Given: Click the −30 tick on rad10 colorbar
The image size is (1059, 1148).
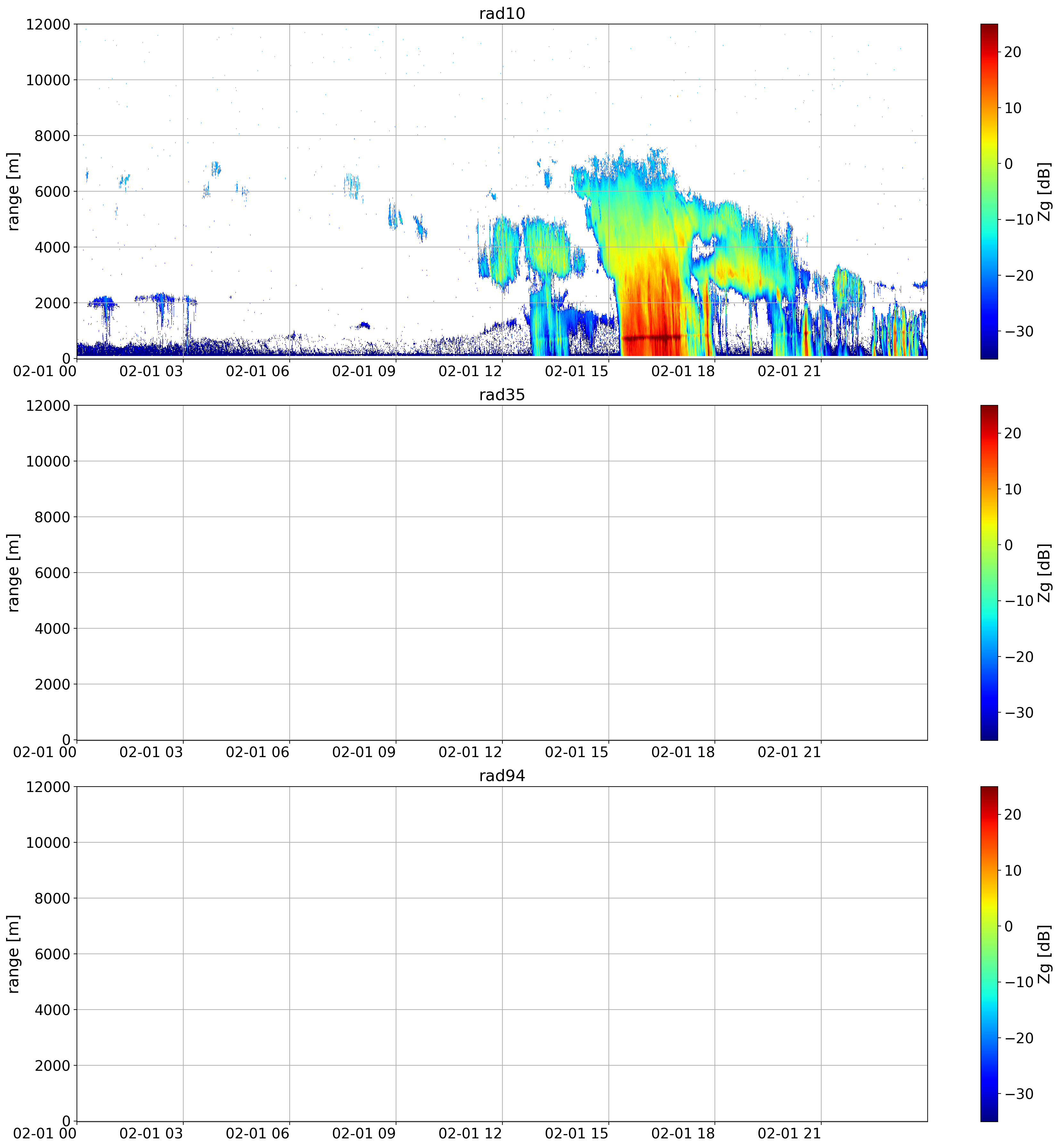Looking at the screenshot, I should click(1020, 331).
